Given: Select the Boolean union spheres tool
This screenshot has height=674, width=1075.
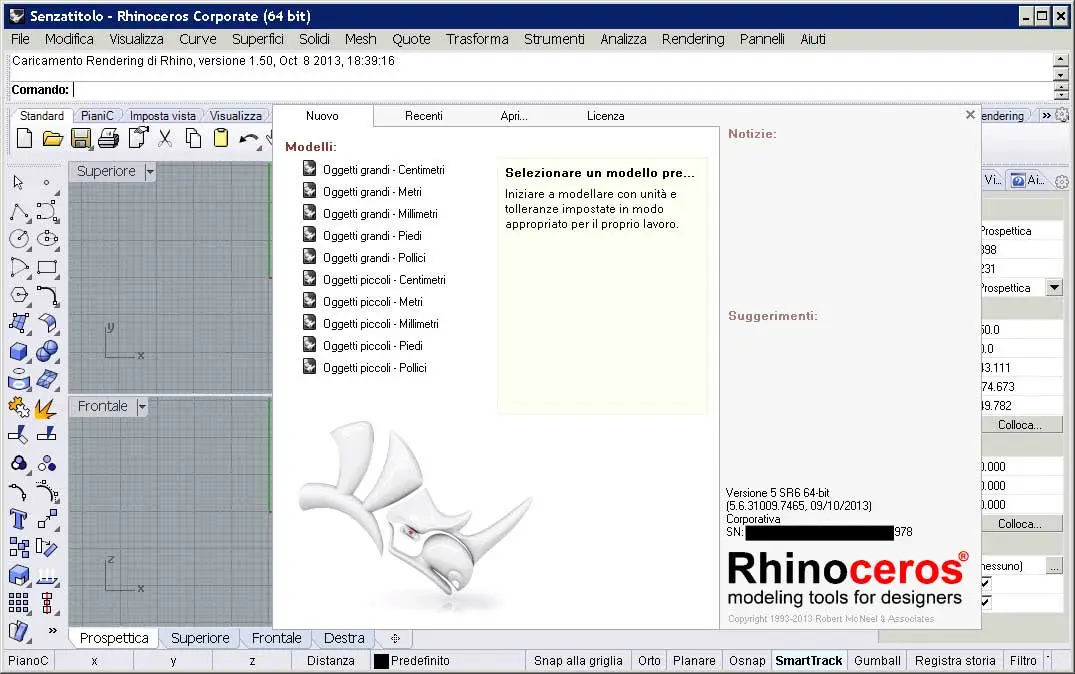Looking at the screenshot, I should pyautogui.click(x=47, y=351).
